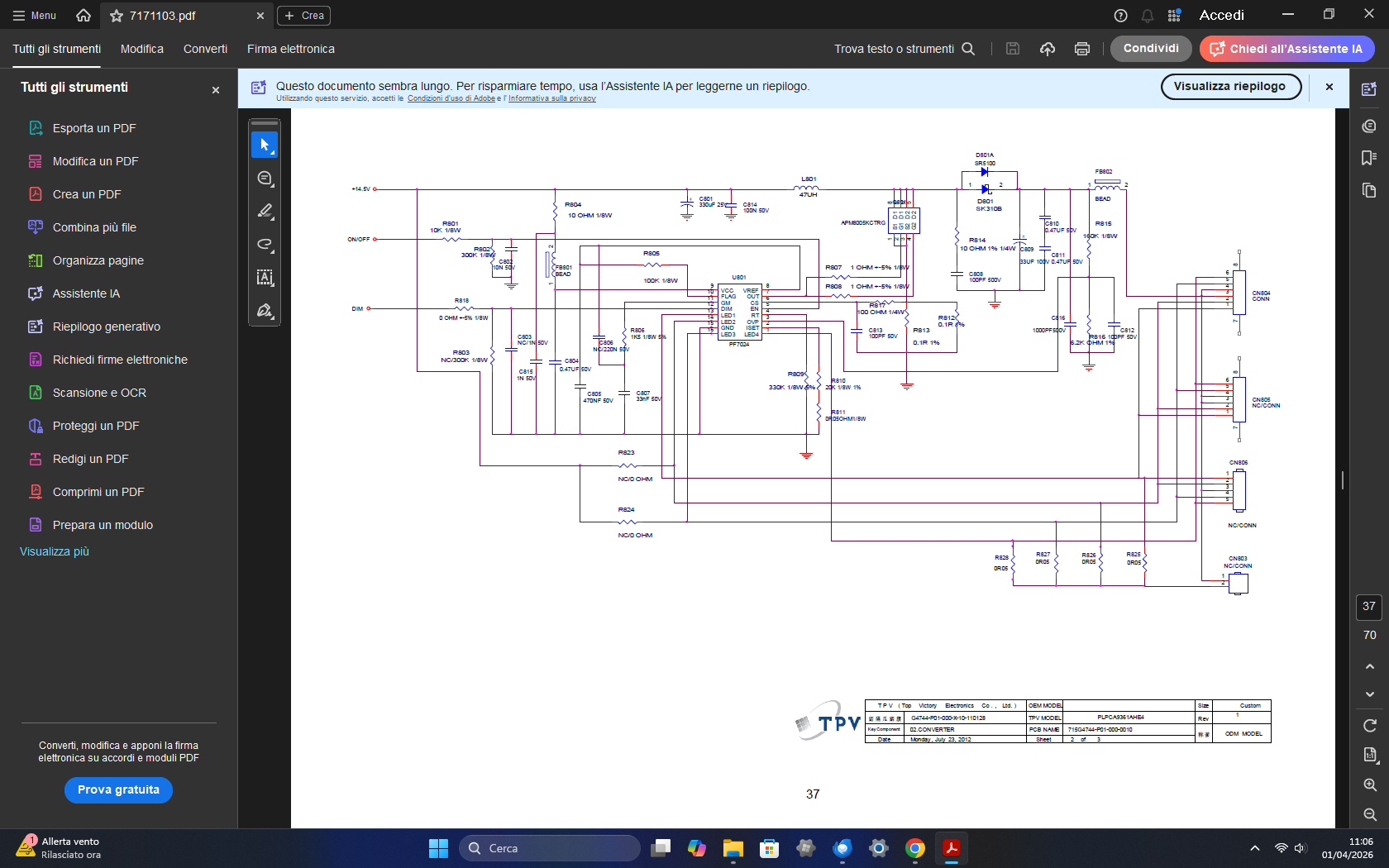The height and width of the screenshot is (868, 1389).
Task: Open the fill and sign pen tool
Action: point(265,311)
